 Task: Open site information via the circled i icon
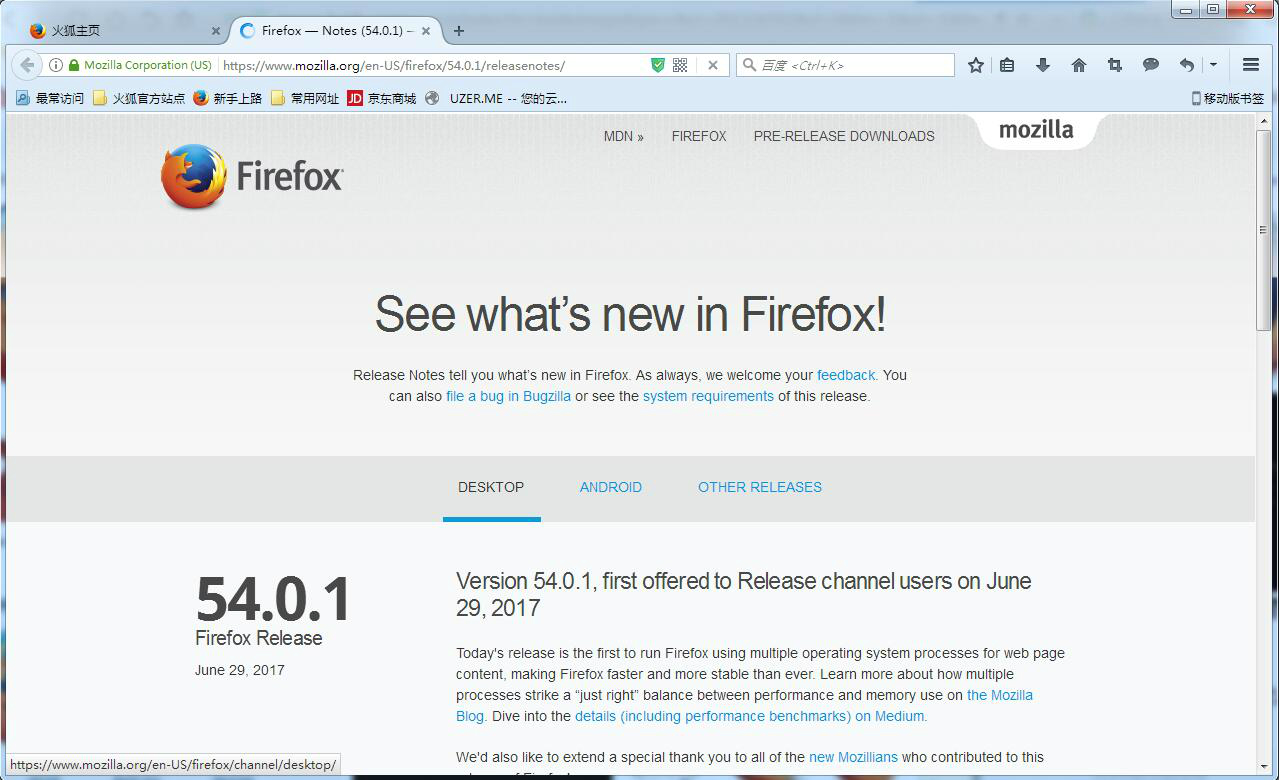coord(56,65)
